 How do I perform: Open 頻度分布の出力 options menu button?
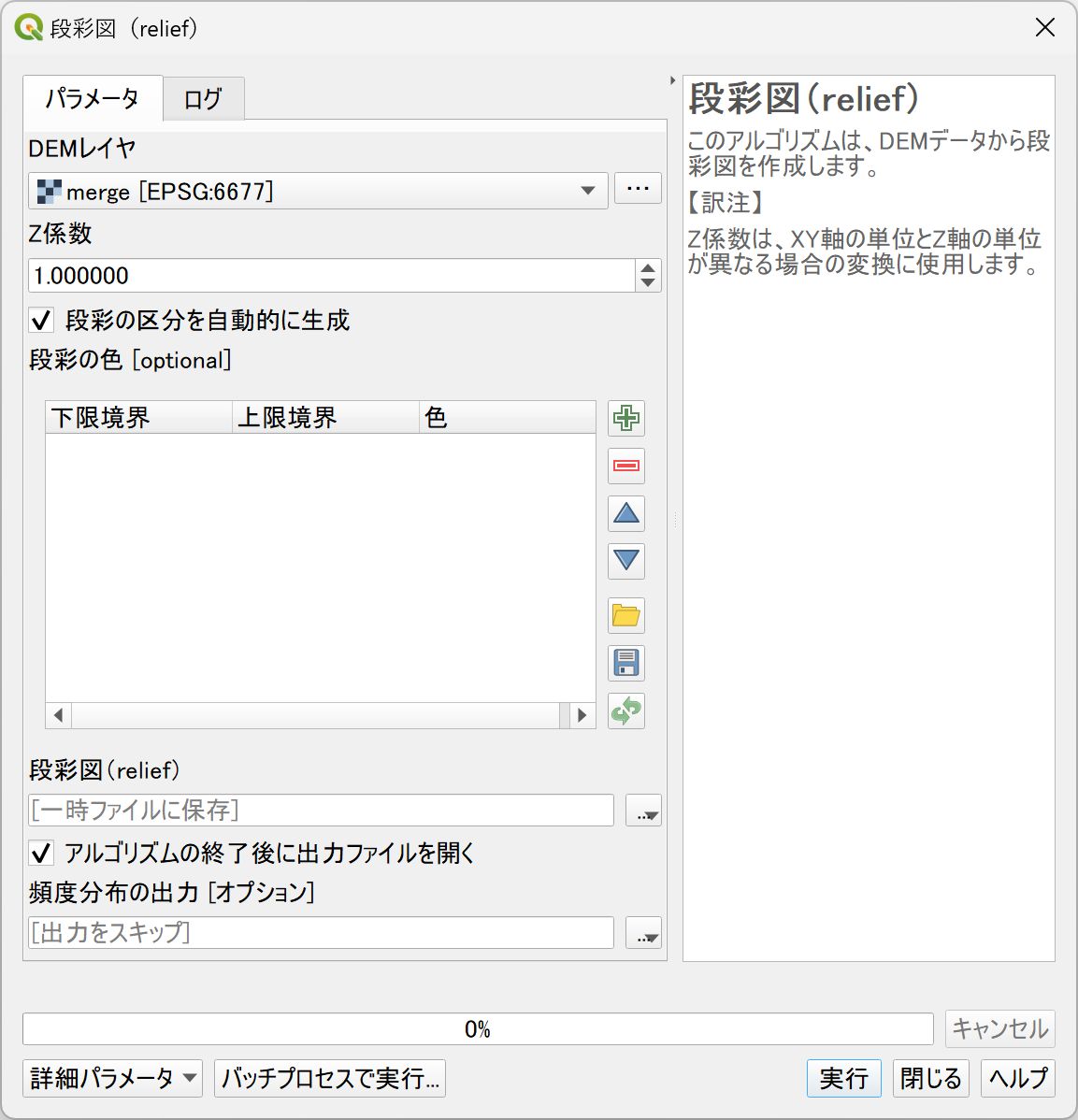[x=643, y=932]
